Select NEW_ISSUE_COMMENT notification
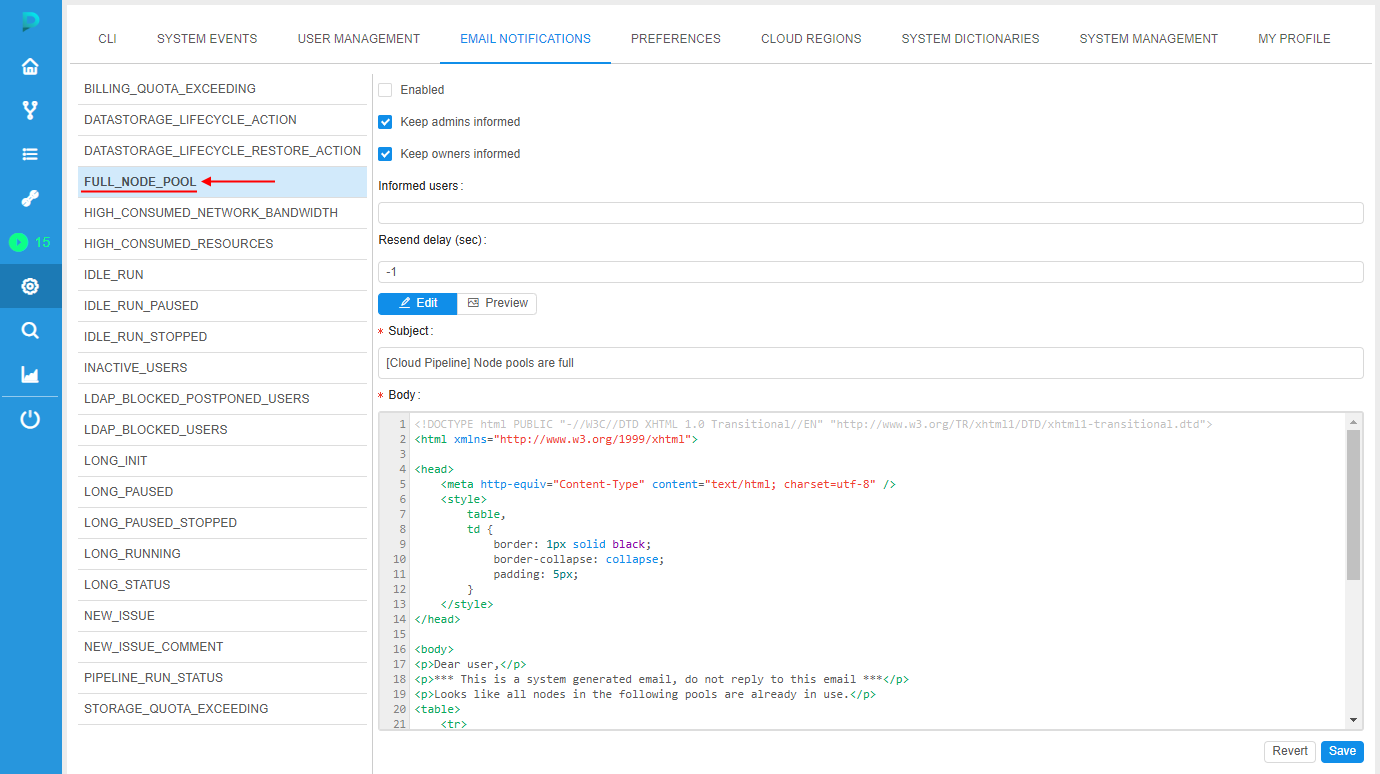1380x774 pixels. [222, 647]
